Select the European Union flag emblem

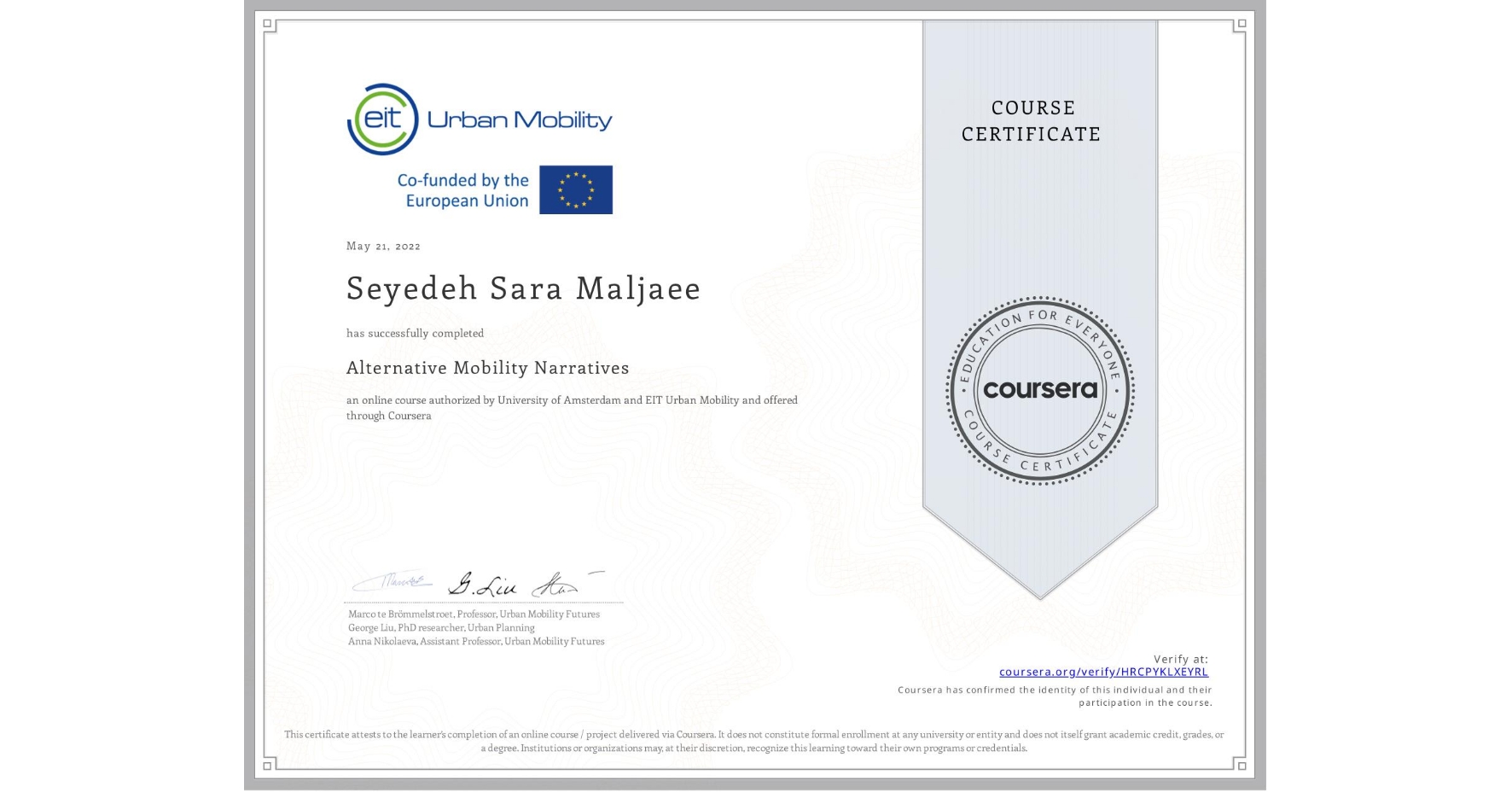tap(575, 189)
